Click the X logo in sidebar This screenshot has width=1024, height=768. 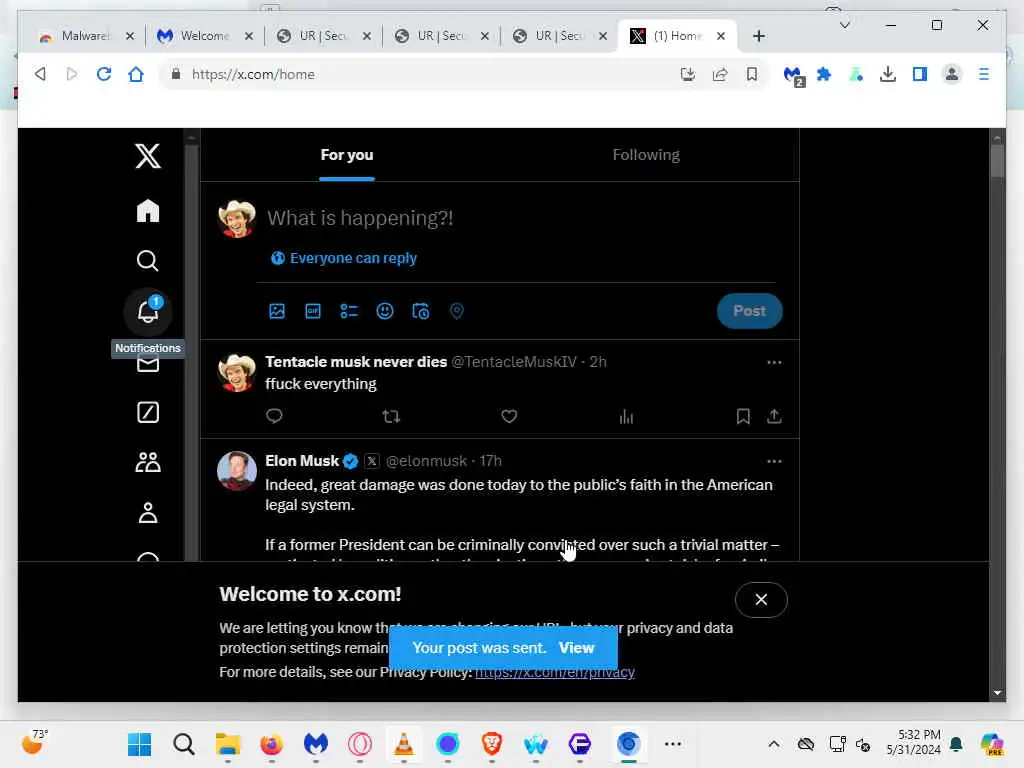point(148,156)
